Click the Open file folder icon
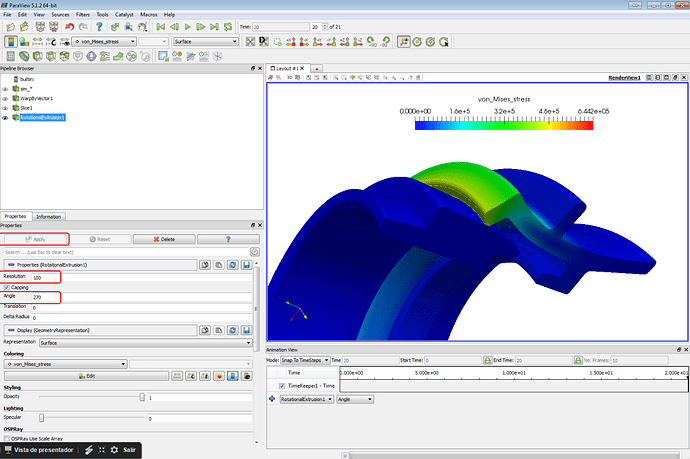This screenshot has width=690, height=459. (x=9, y=27)
